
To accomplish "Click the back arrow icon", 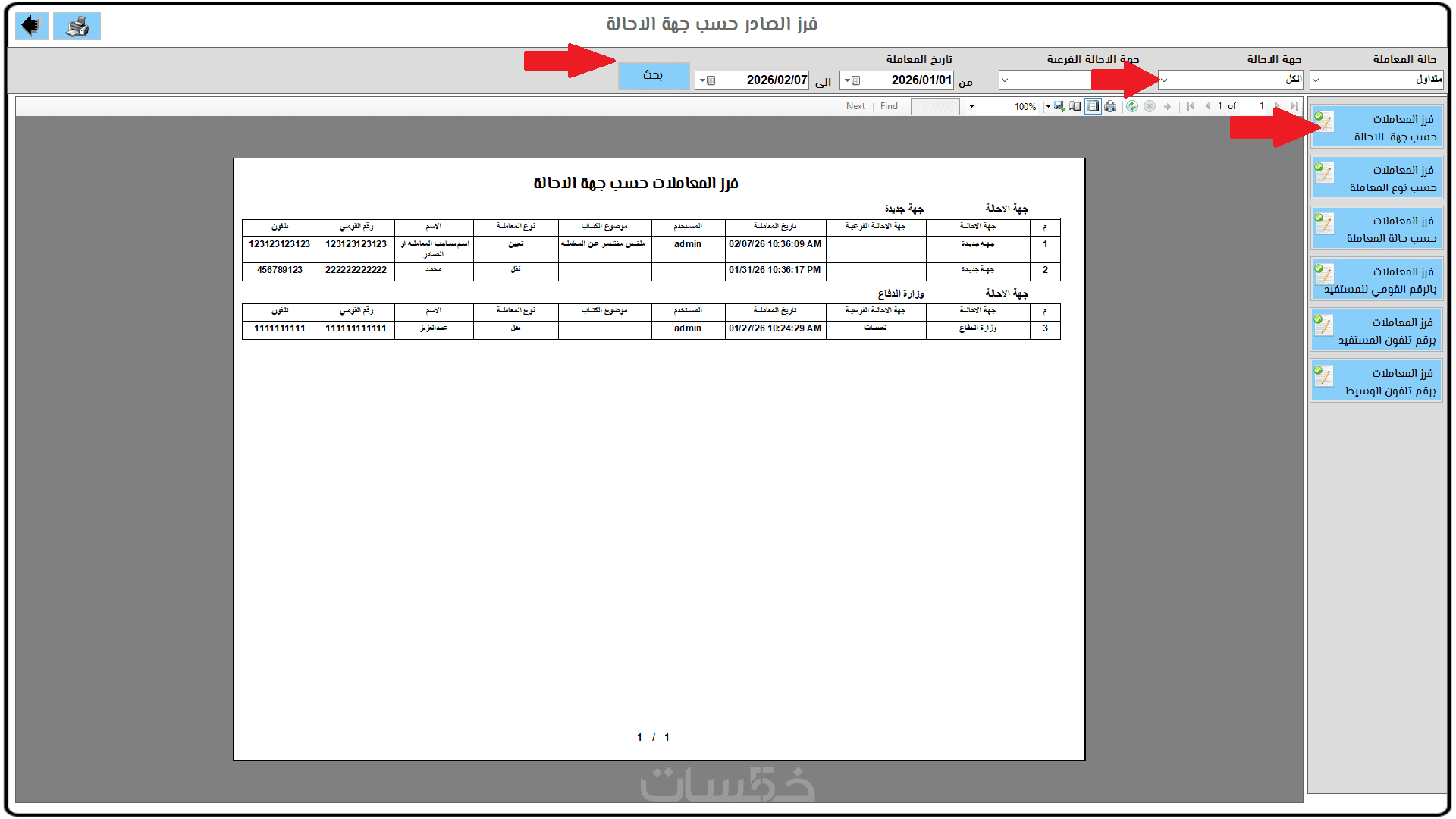I will coord(31,26).
